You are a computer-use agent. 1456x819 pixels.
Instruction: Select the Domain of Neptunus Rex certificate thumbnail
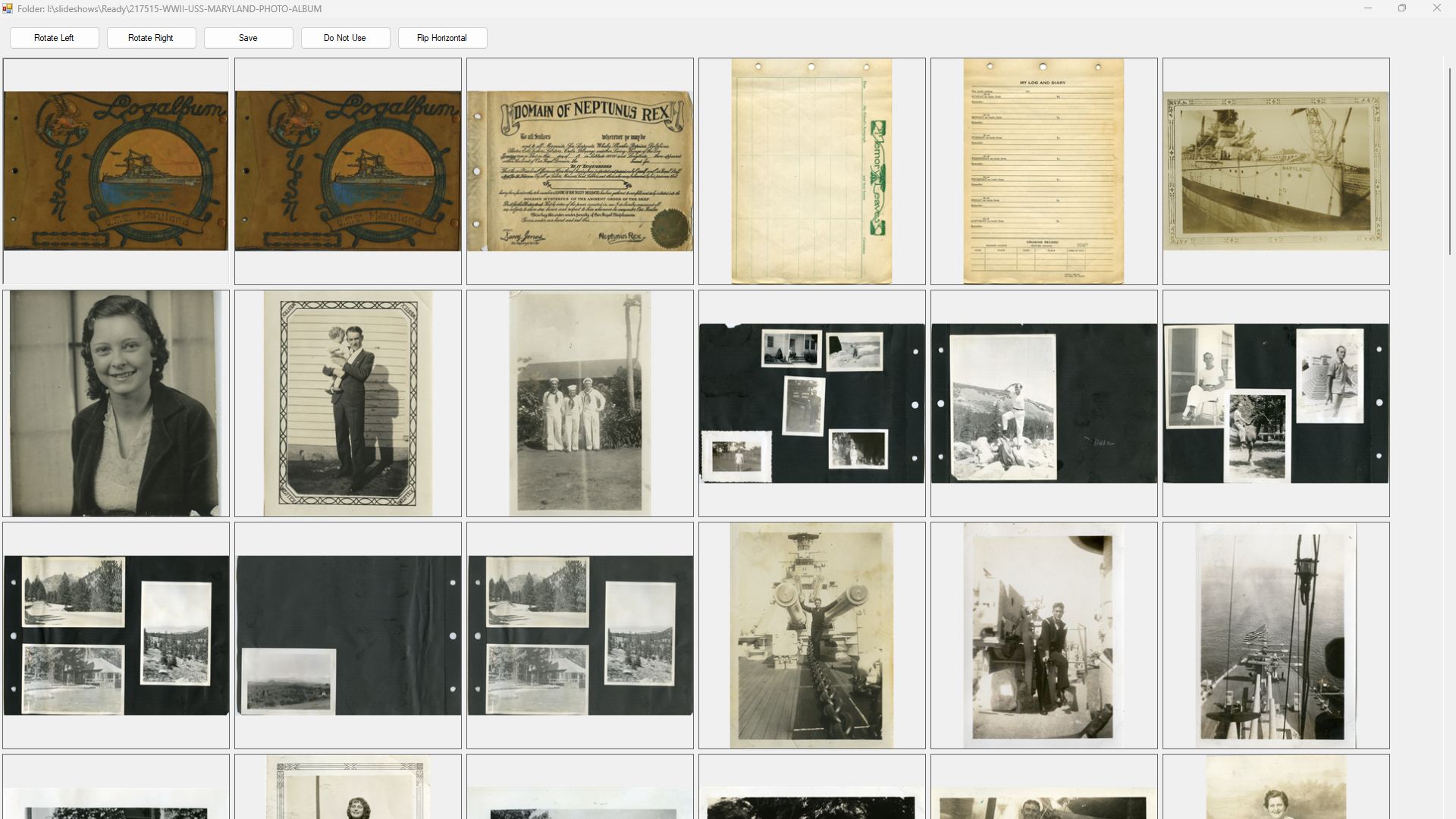tap(580, 171)
